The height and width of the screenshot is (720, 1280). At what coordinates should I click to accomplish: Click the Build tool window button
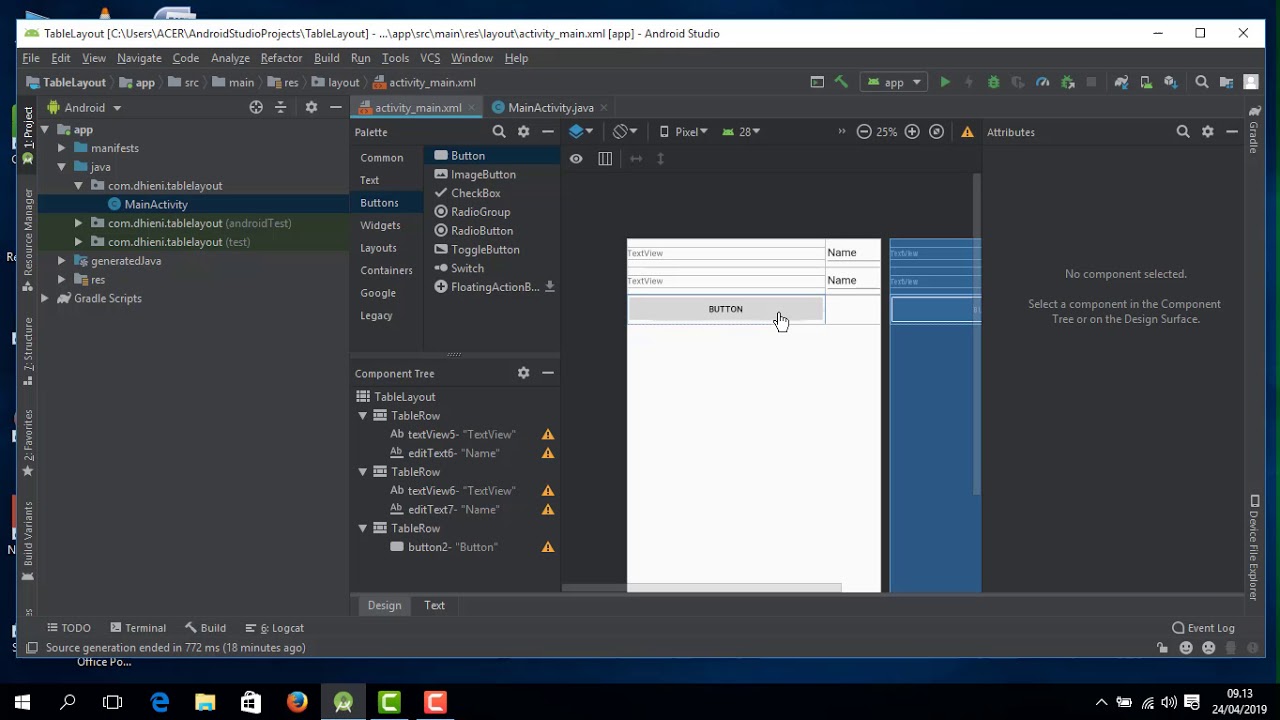[205, 628]
